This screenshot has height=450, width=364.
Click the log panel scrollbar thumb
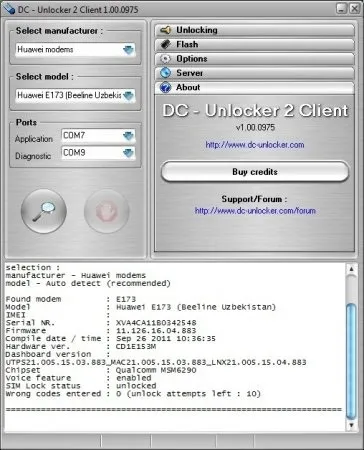(351, 361)
